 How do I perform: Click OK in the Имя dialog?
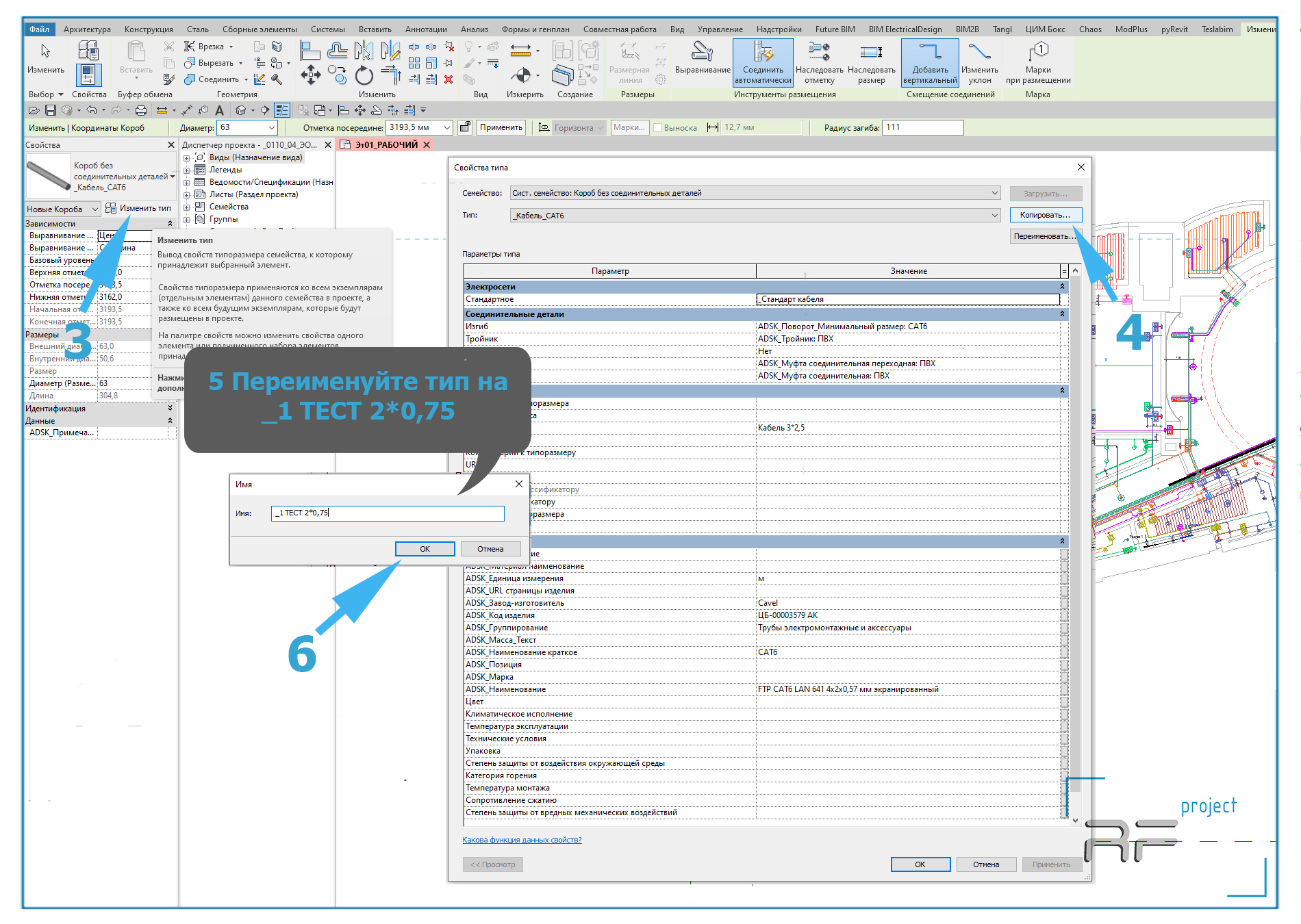425,549
